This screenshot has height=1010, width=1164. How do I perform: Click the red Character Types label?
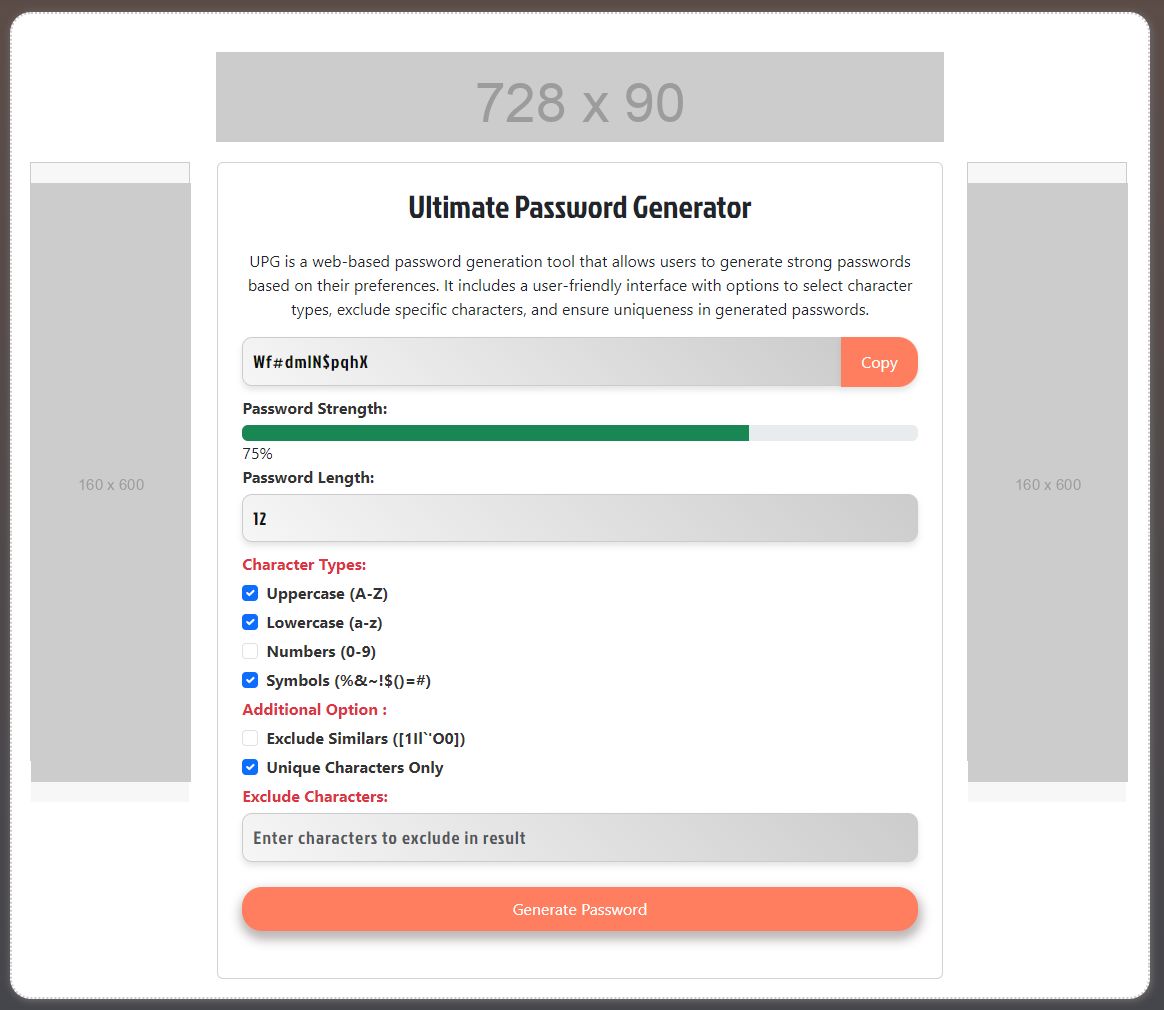(304, 565)
